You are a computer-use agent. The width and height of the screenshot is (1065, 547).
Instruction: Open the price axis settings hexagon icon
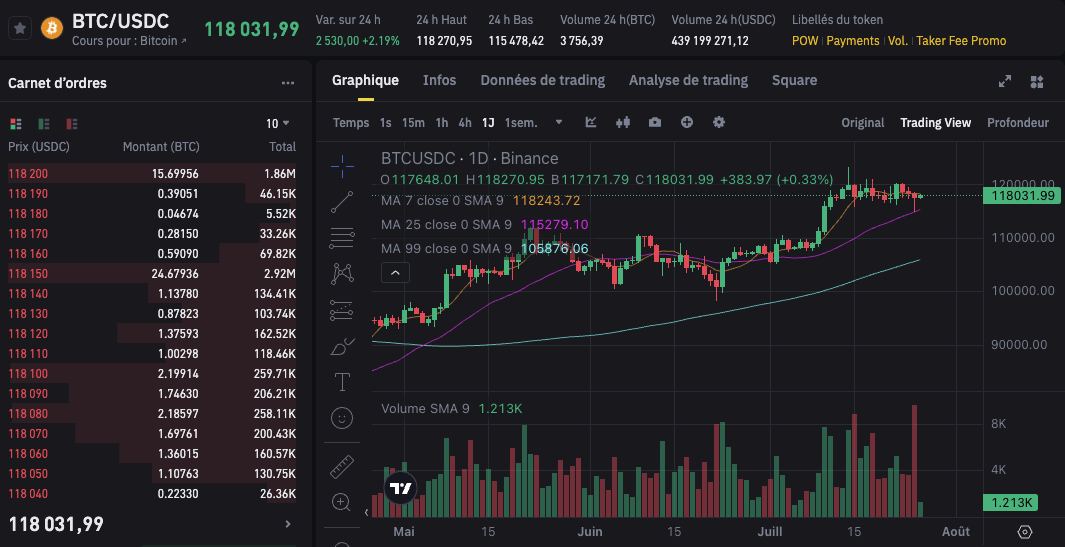click(1025, 531)
